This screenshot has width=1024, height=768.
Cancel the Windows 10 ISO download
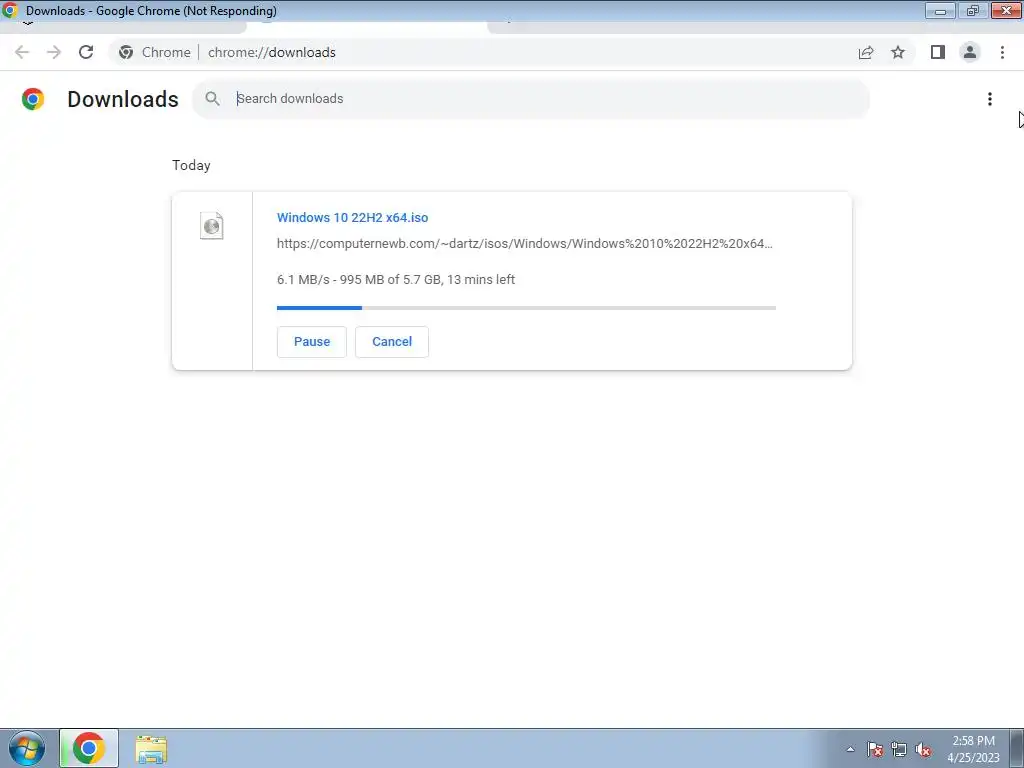pos(392,342)
